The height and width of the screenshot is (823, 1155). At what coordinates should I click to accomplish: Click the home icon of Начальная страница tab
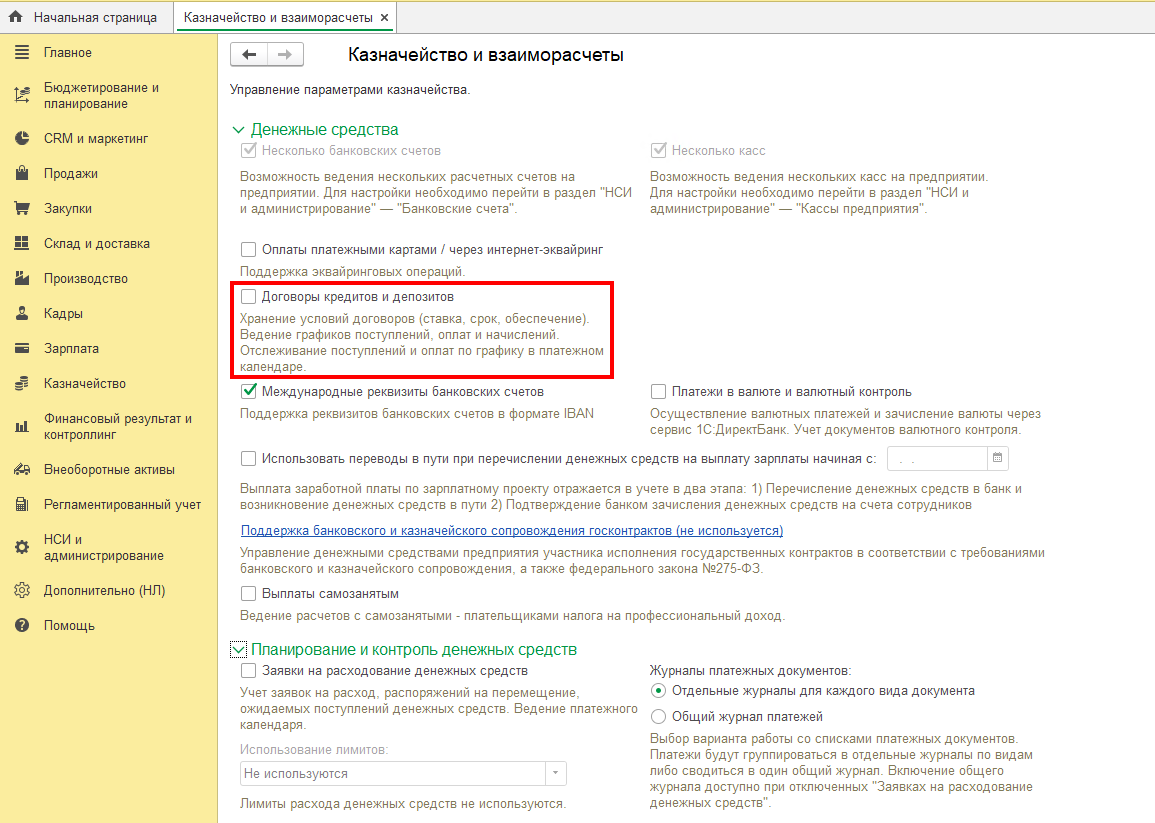pos(15,17)
